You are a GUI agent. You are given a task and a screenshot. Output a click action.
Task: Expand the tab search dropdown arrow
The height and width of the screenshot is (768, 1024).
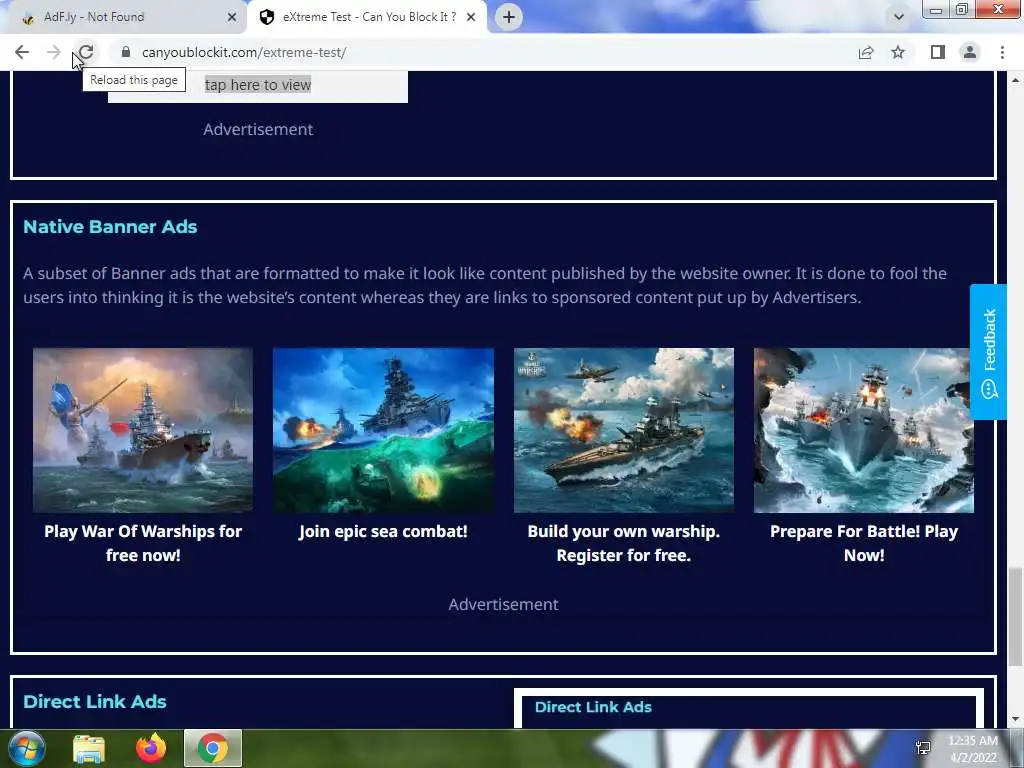click(x=899, y=17)
